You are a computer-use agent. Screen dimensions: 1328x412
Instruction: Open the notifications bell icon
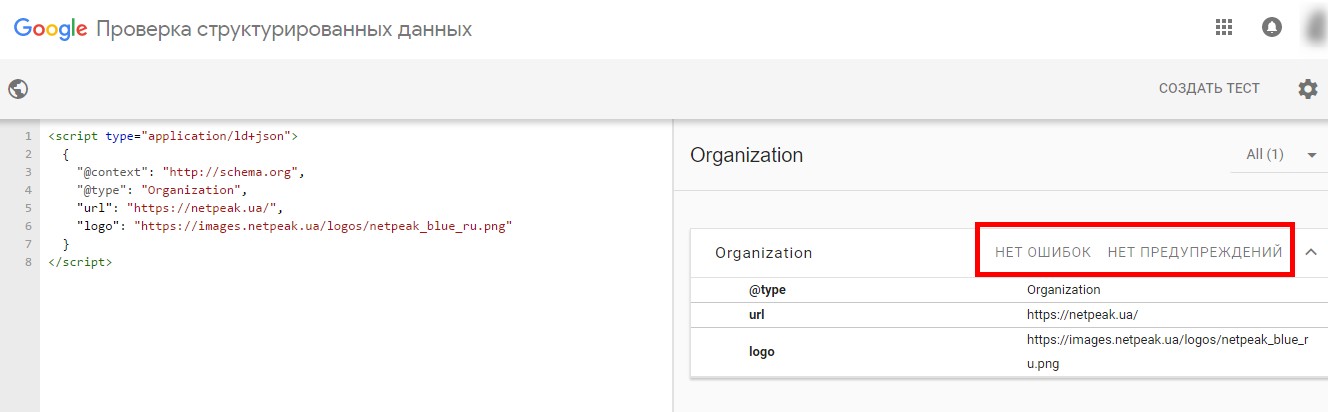click(x=1272, y=28)
